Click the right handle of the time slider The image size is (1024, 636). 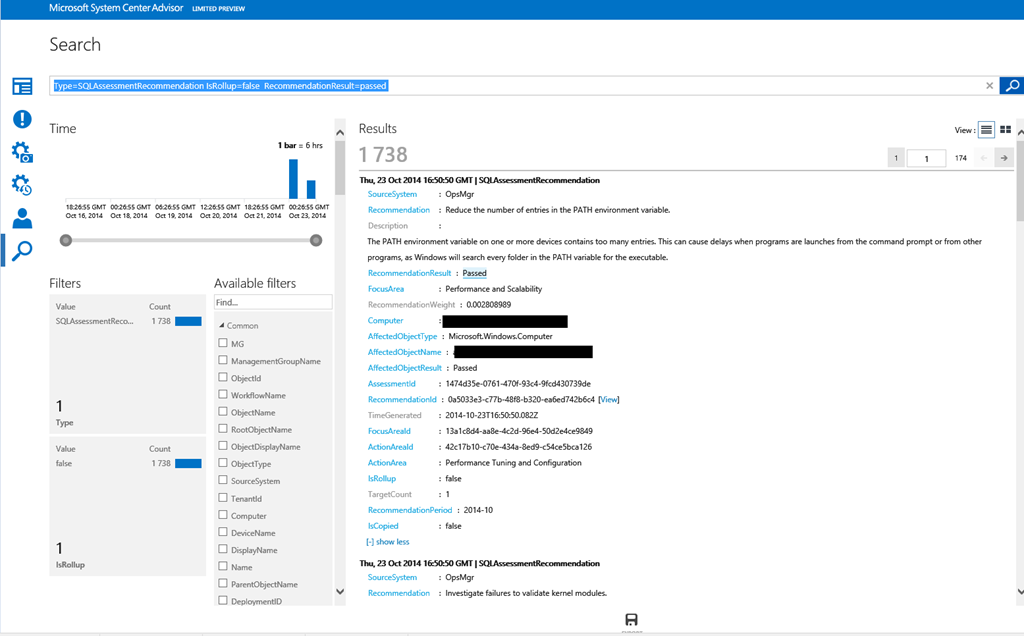coord(316,240)
